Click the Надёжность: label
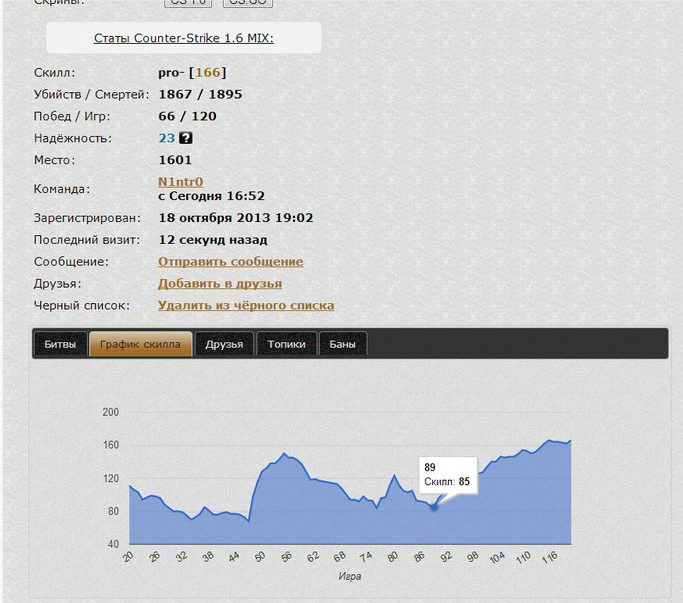Screen dimensions: 683x603 point(73,138)
